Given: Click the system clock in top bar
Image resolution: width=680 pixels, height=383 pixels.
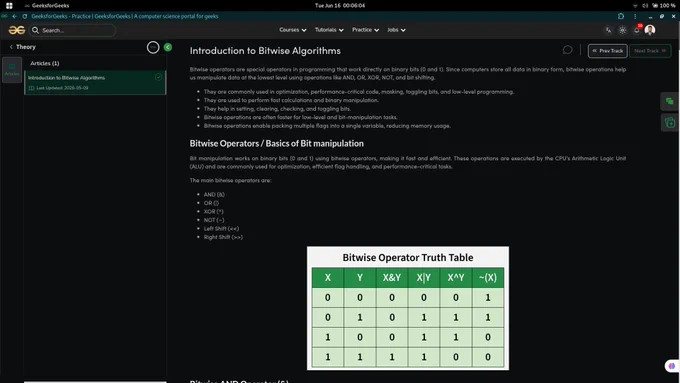Looking at the screenshot, I should coord(340,6).
